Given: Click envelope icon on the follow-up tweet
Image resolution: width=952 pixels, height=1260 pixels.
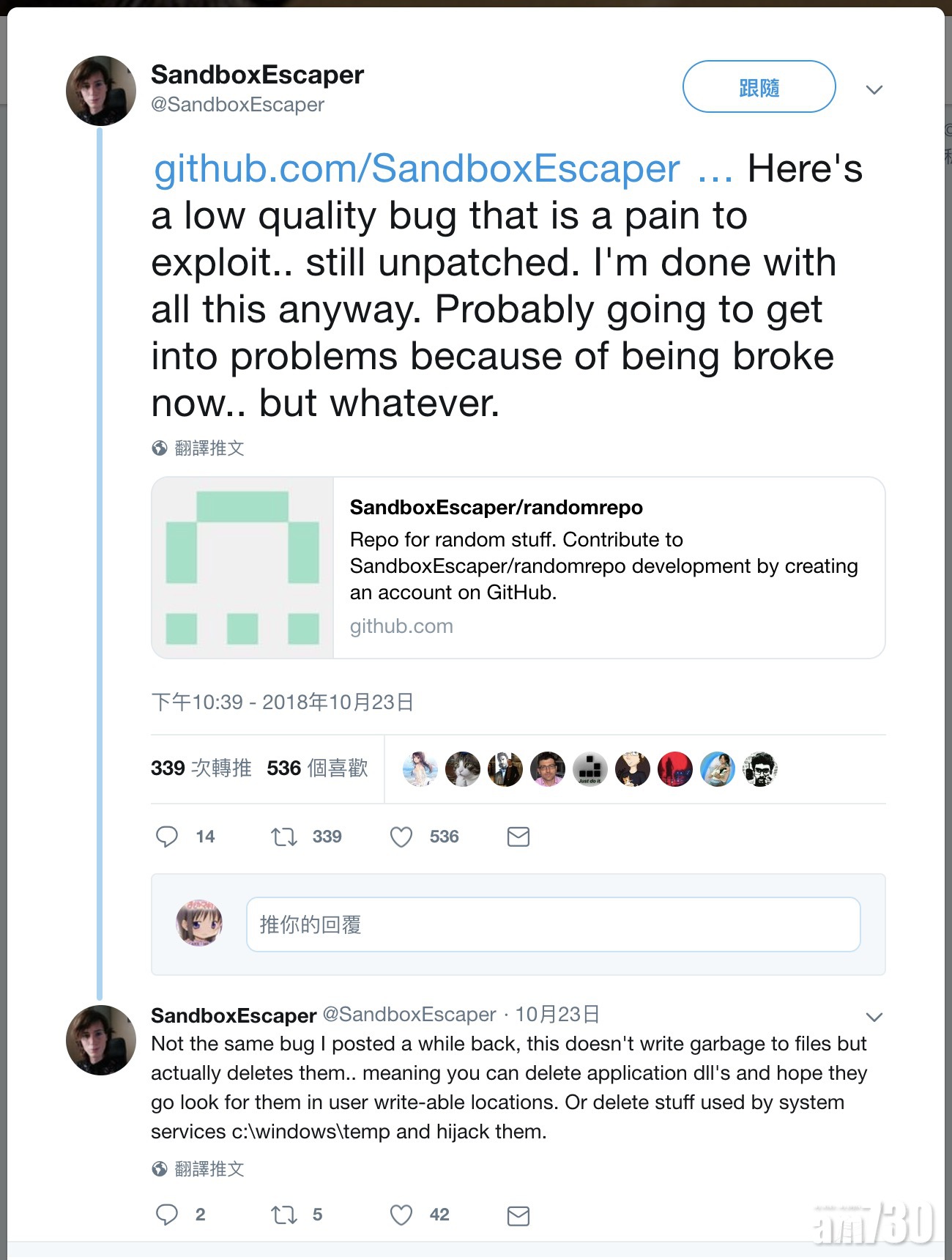Looking at the screenshot, I should point(518,1216).
